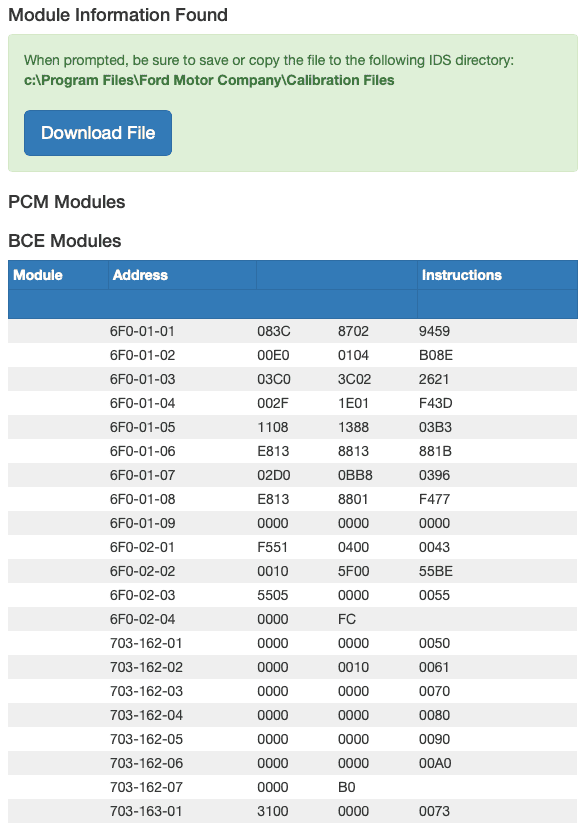Click the B0 value in row 703-162-07
Screen dimensions: 588x828
[x=346, y=787]
